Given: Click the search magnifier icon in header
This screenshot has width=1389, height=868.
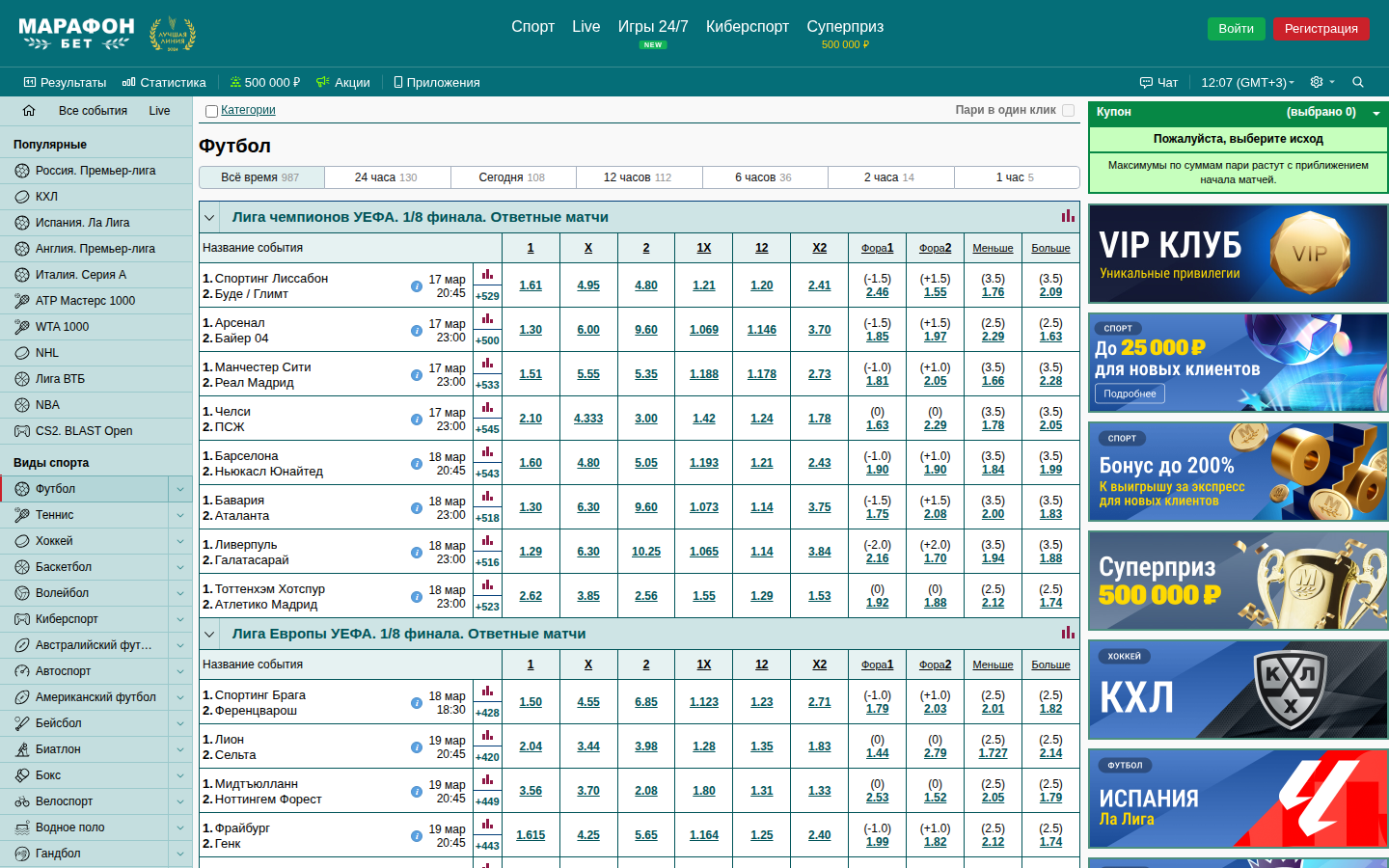Looking at the screenshot, I should pyautogui.click(x=1358, y=82).
